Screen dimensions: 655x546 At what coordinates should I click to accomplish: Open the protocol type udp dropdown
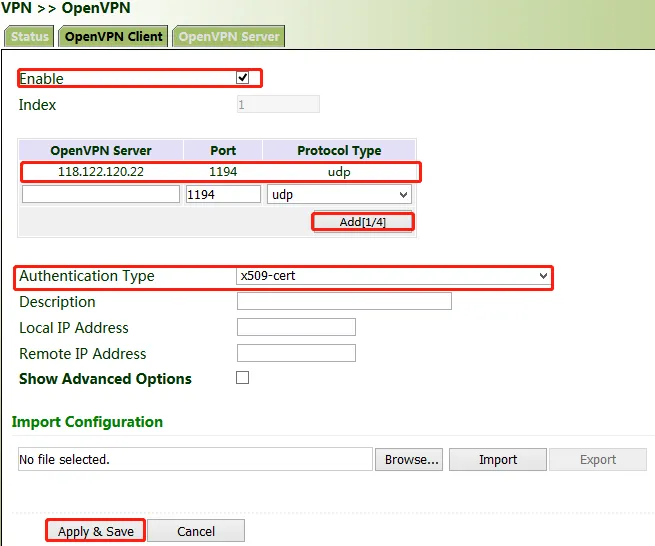click(x=339, y=195)
